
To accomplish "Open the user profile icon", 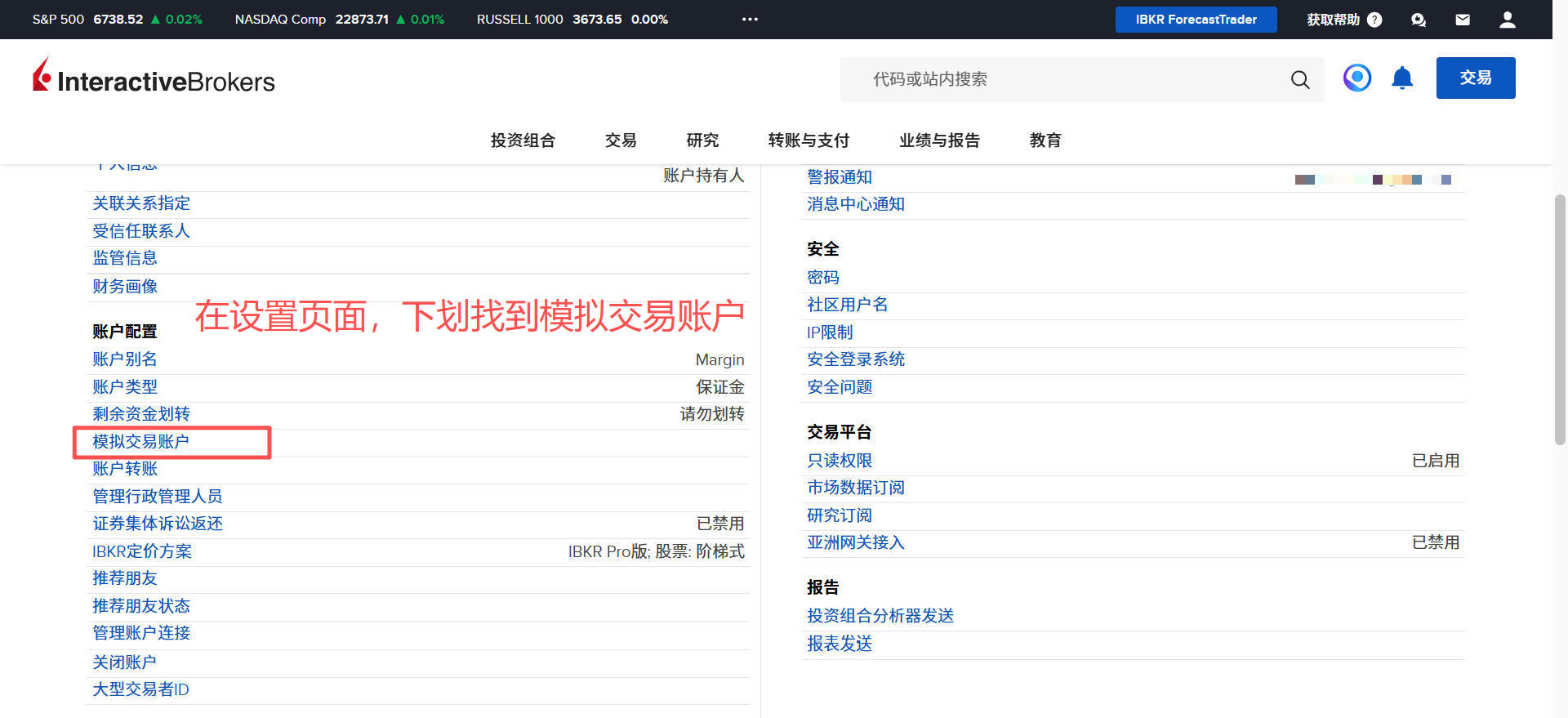I will [1508, 20].
